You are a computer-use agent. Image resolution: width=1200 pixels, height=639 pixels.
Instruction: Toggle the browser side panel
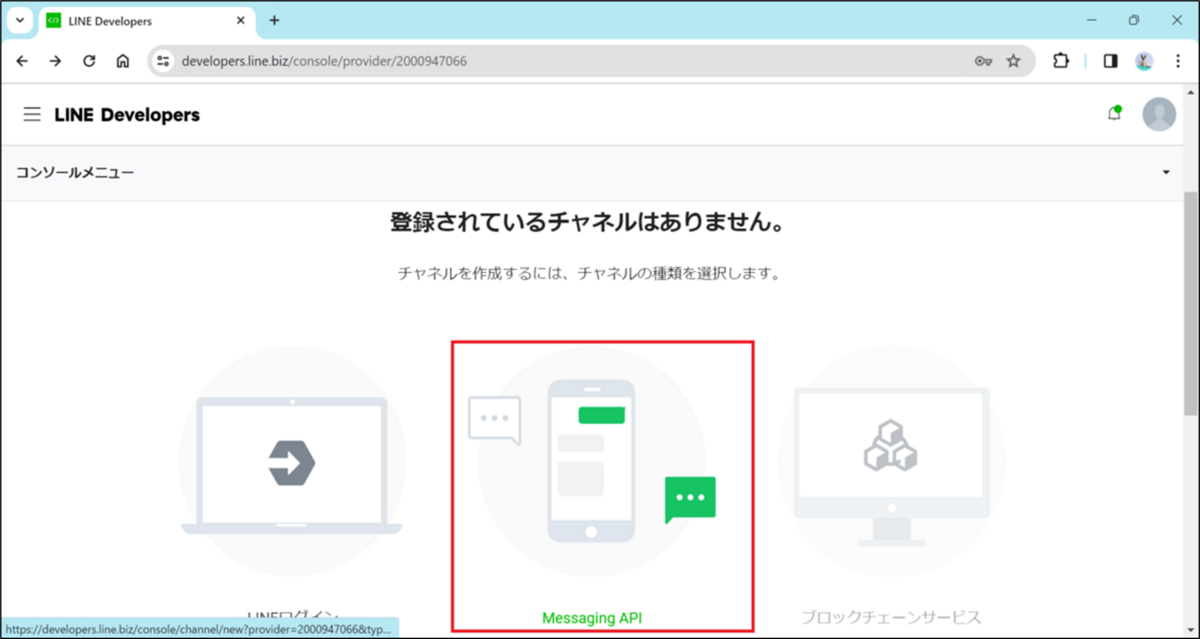(1110, 61)
